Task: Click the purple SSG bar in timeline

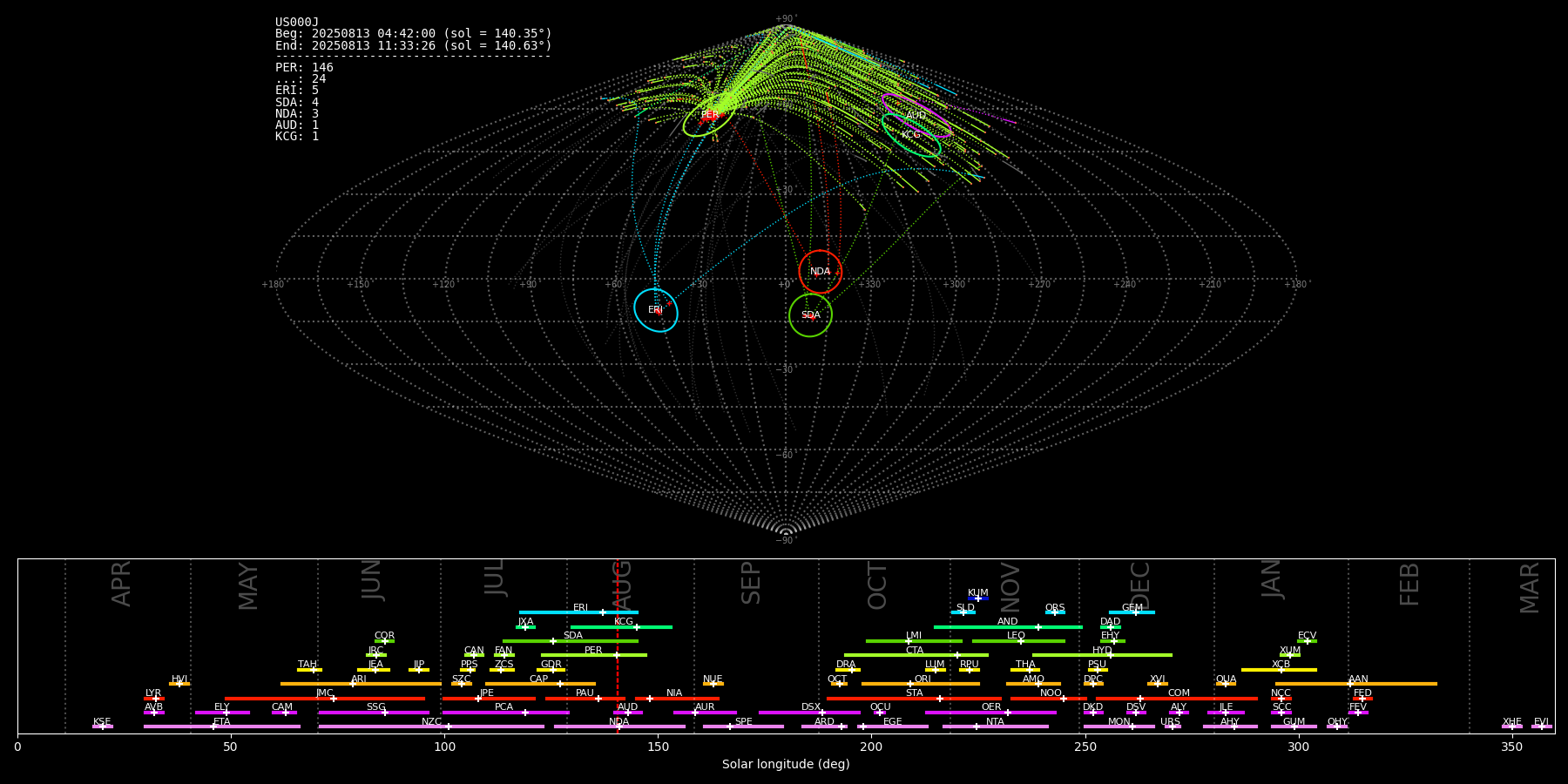Action: click(374, 713)
